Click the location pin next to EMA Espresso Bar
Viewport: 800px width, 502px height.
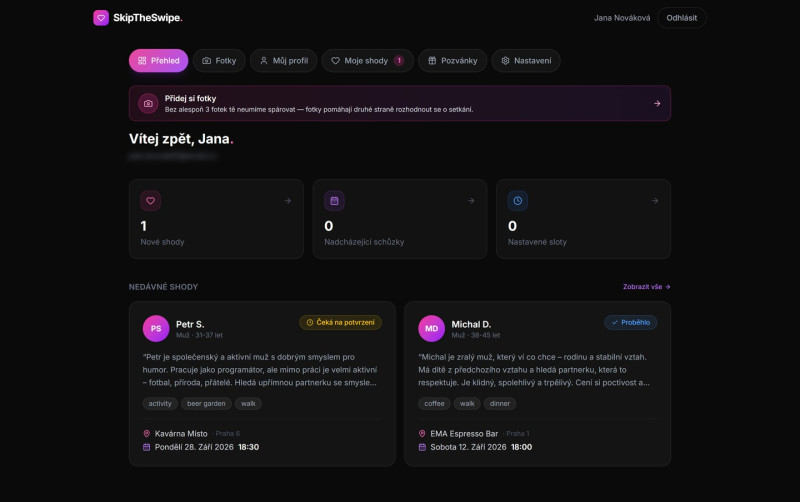point(422,434)
